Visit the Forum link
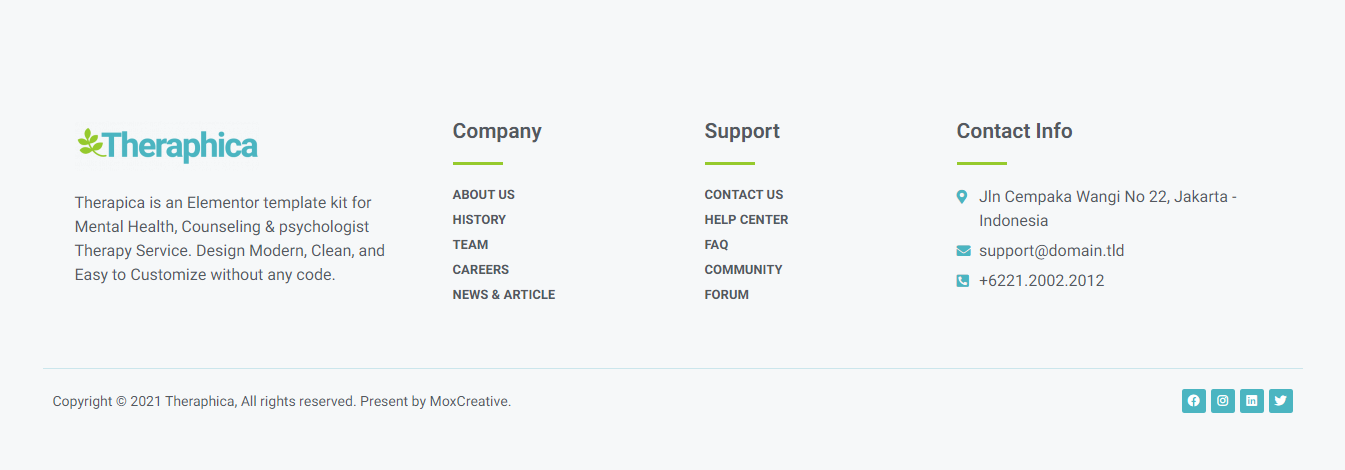 click(726, 295)
